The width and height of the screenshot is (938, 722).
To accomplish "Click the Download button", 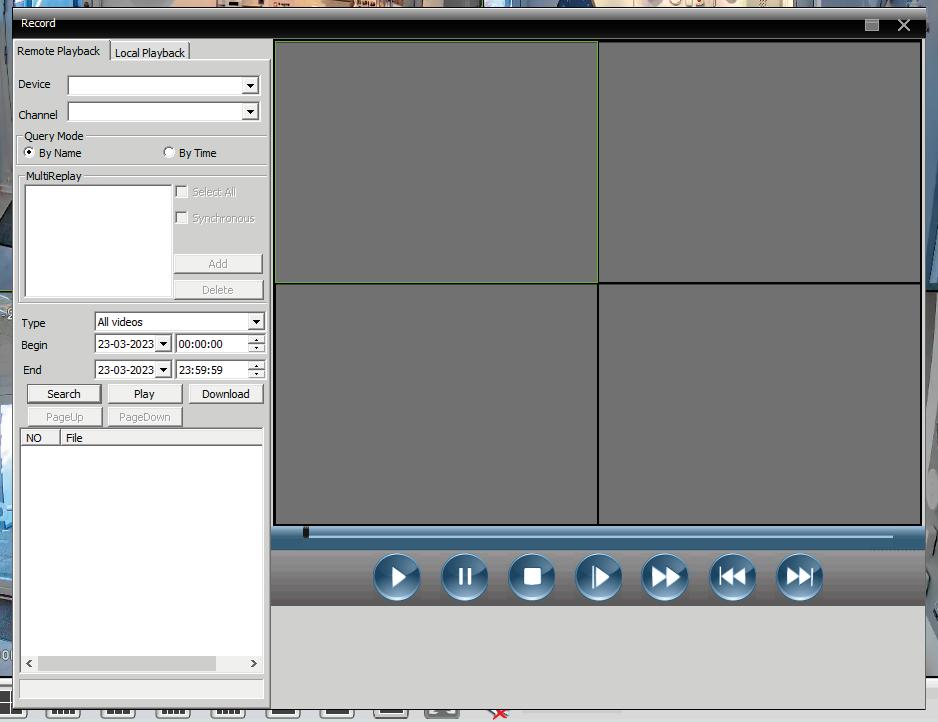I will (226, 394).
